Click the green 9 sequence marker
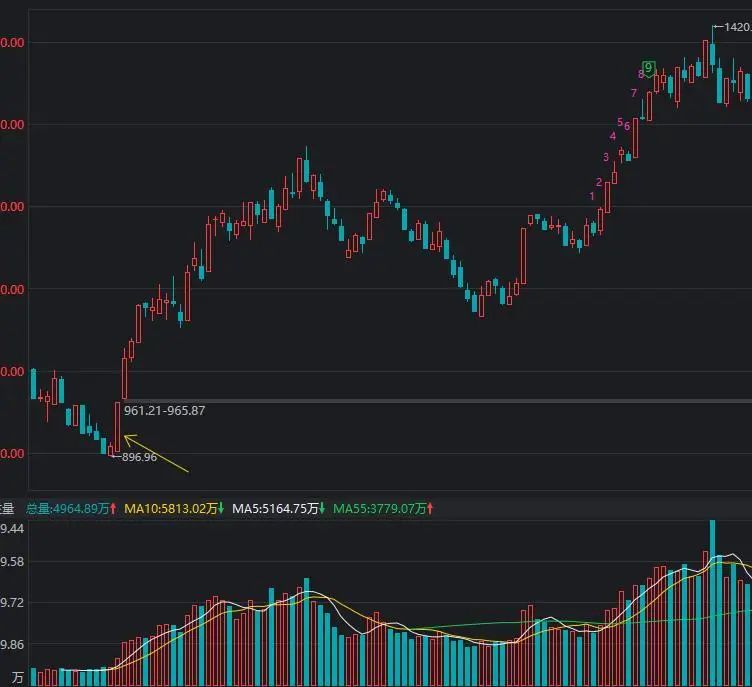This screenshot has height=687, width=752. point(649,67)
